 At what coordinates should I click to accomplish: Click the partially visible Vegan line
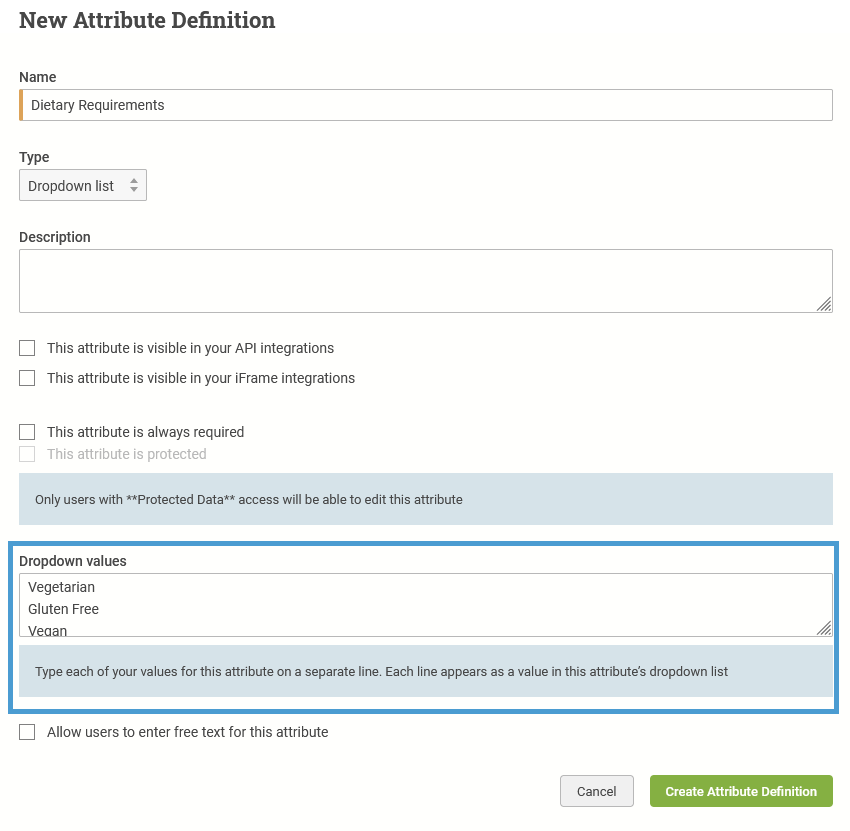click(48, 630)
